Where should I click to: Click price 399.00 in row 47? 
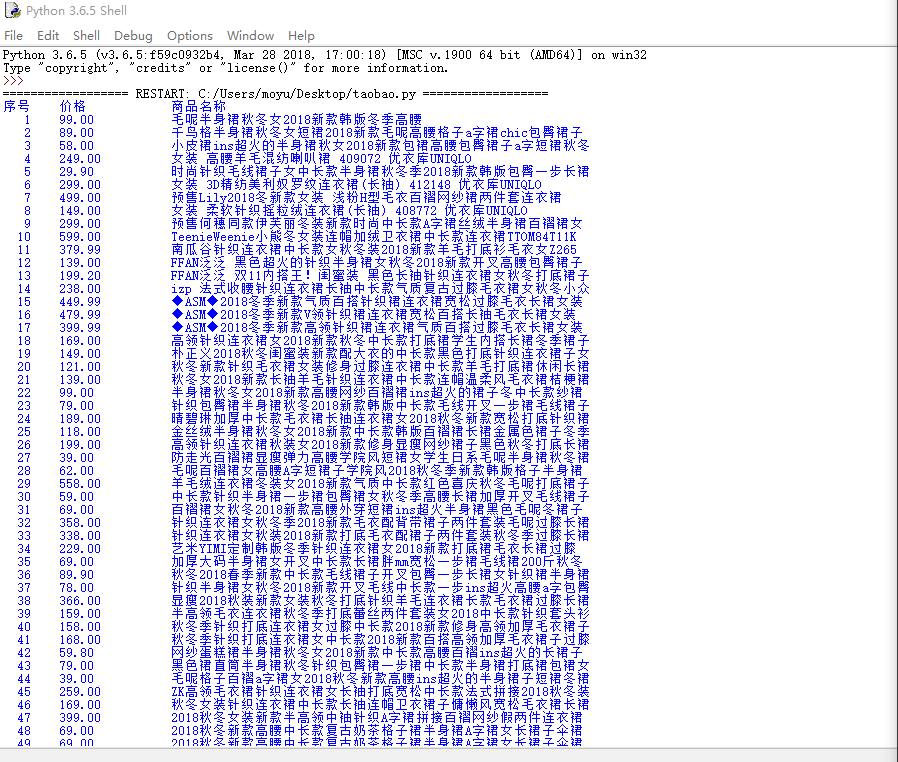point(80,718)
